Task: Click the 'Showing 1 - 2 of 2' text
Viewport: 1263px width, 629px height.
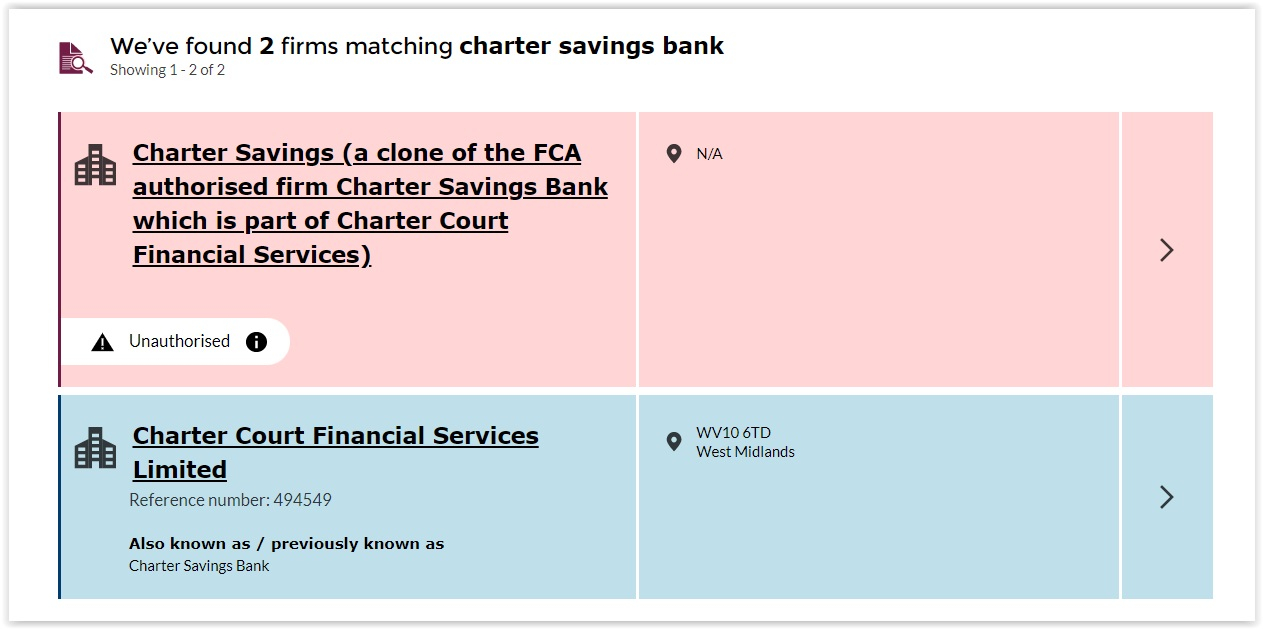Action: point(167,70)
